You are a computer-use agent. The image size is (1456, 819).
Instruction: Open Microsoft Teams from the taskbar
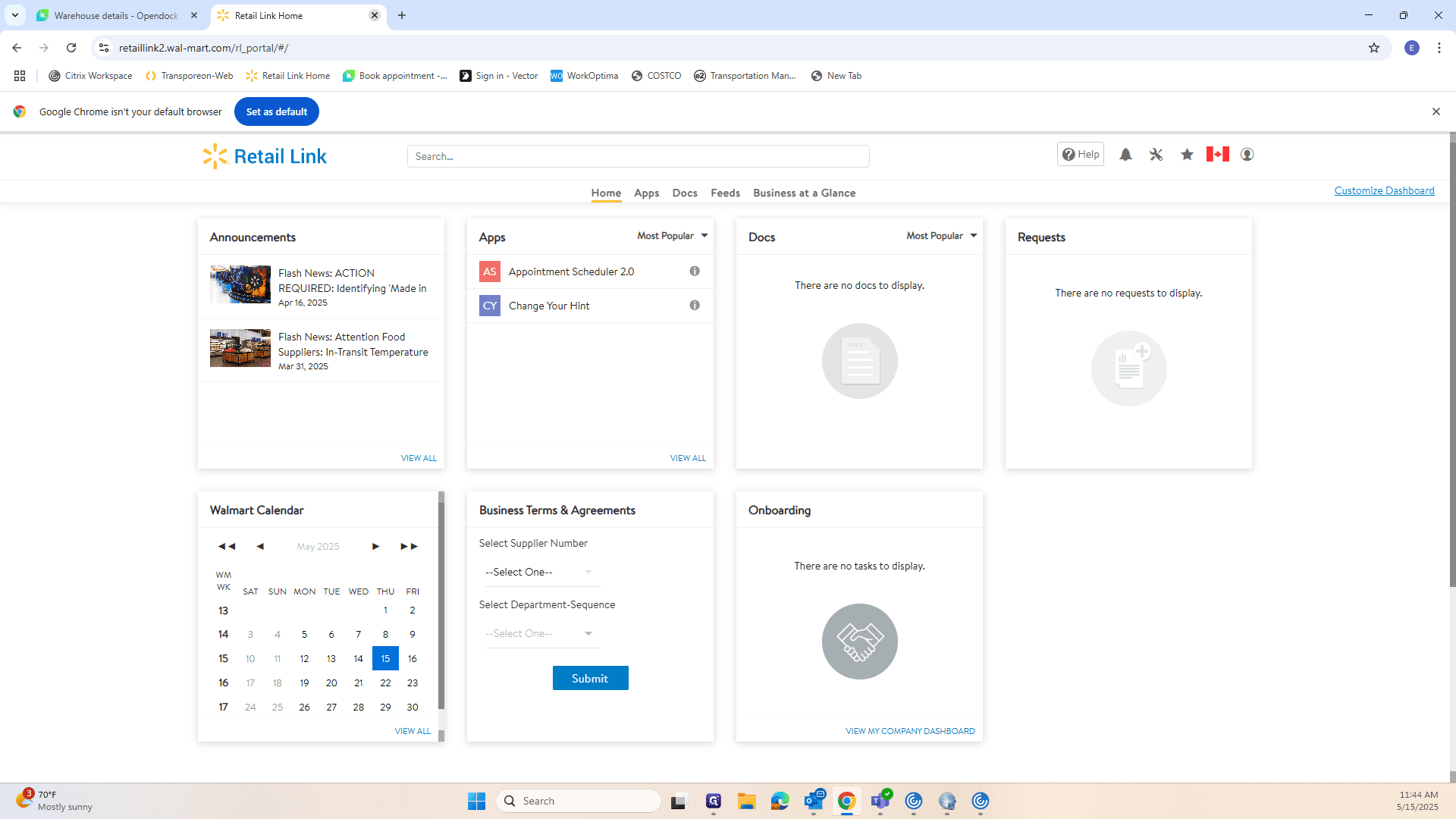pyautogui.click(x=880, y=801)
